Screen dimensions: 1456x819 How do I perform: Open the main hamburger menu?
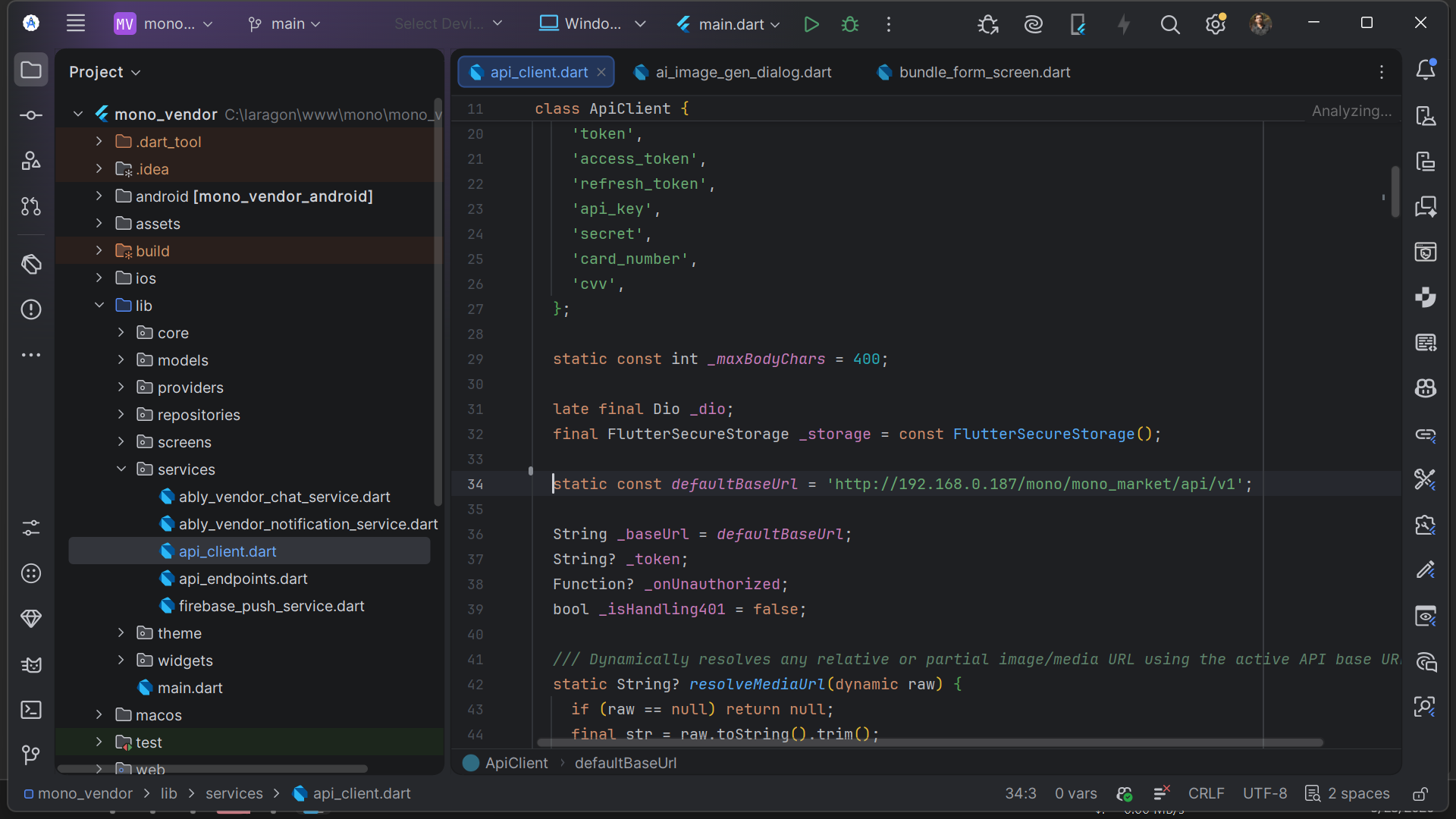[76, 24]
